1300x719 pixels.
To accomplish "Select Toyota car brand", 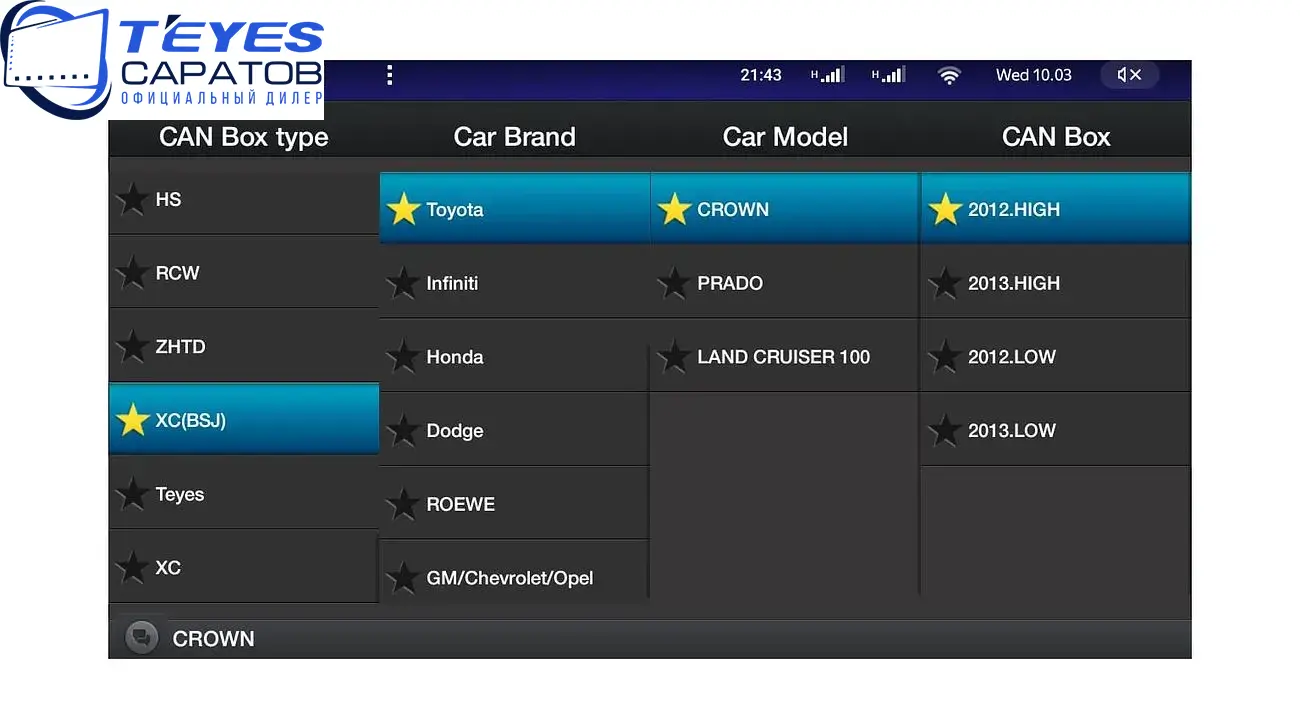I will (515, 209).
